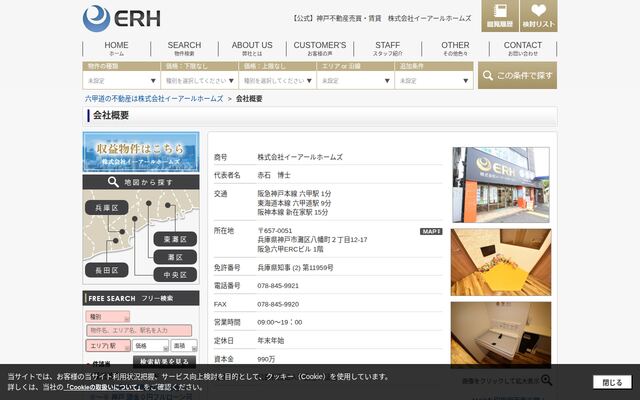
Task: Click magnifier icon in map search header
Action: 113,182
